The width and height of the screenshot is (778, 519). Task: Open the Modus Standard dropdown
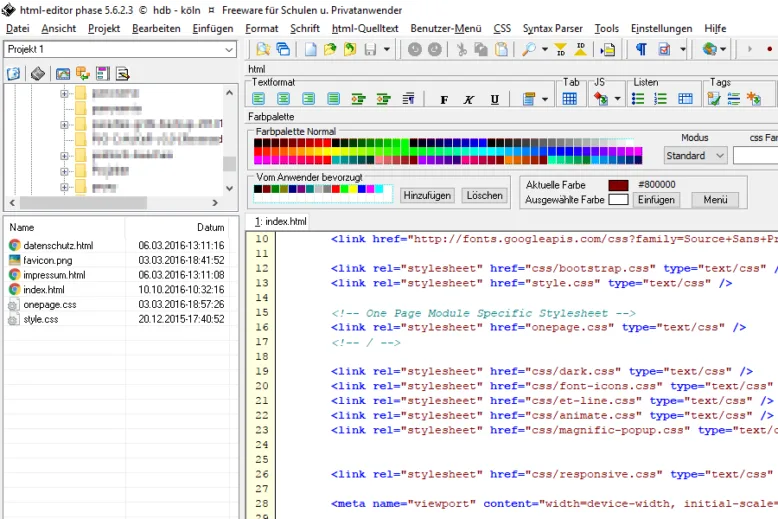(696, 156)
